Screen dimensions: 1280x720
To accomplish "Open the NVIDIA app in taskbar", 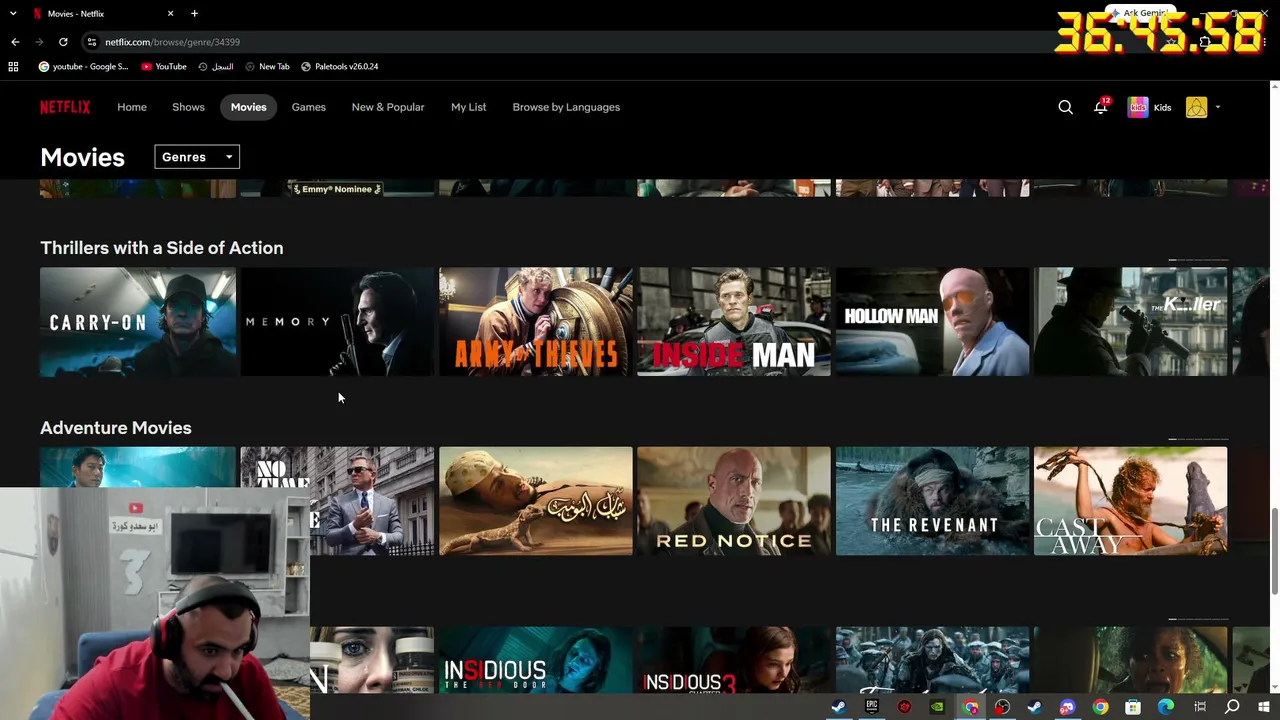I will (x=937, y=707).
